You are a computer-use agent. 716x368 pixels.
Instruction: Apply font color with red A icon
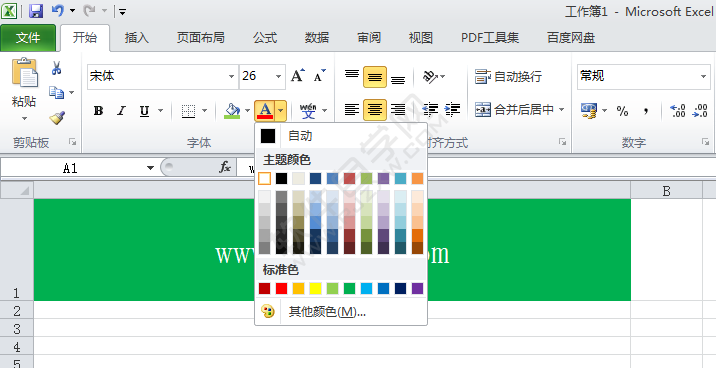265,110
